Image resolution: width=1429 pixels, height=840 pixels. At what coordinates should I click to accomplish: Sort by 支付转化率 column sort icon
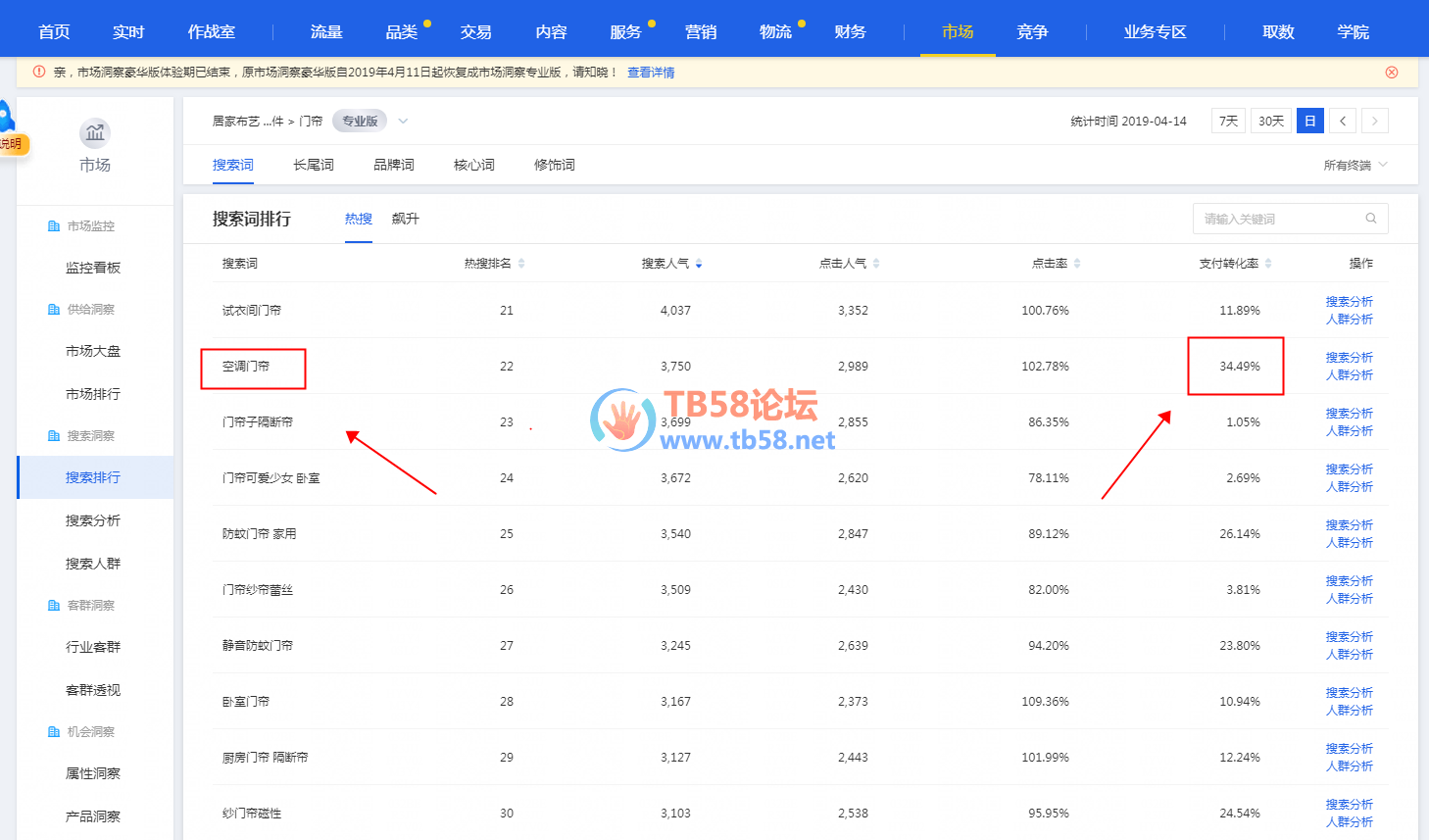pos(1268,264)
